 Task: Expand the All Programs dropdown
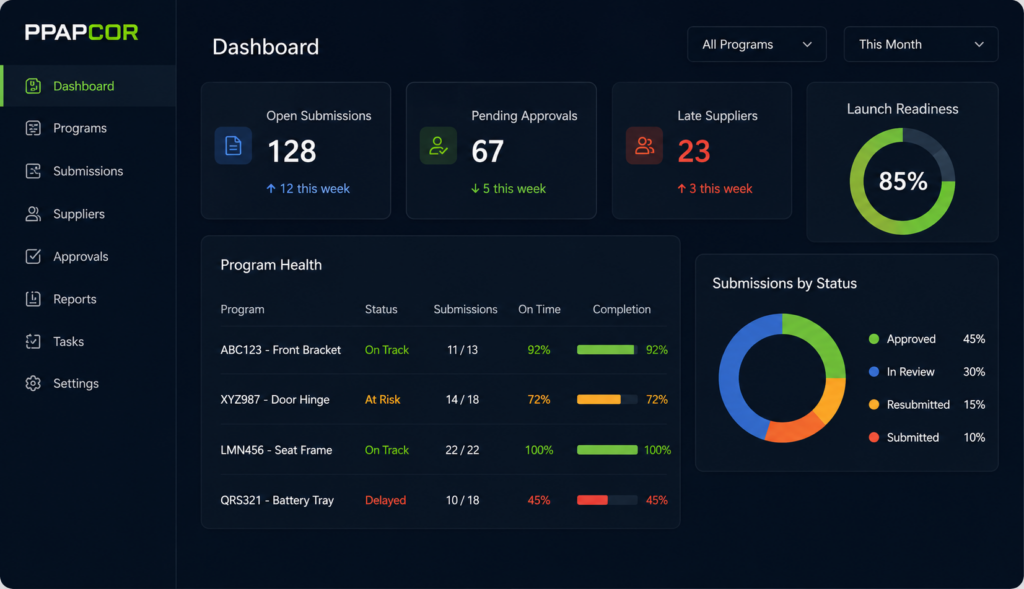click(756, 44)
